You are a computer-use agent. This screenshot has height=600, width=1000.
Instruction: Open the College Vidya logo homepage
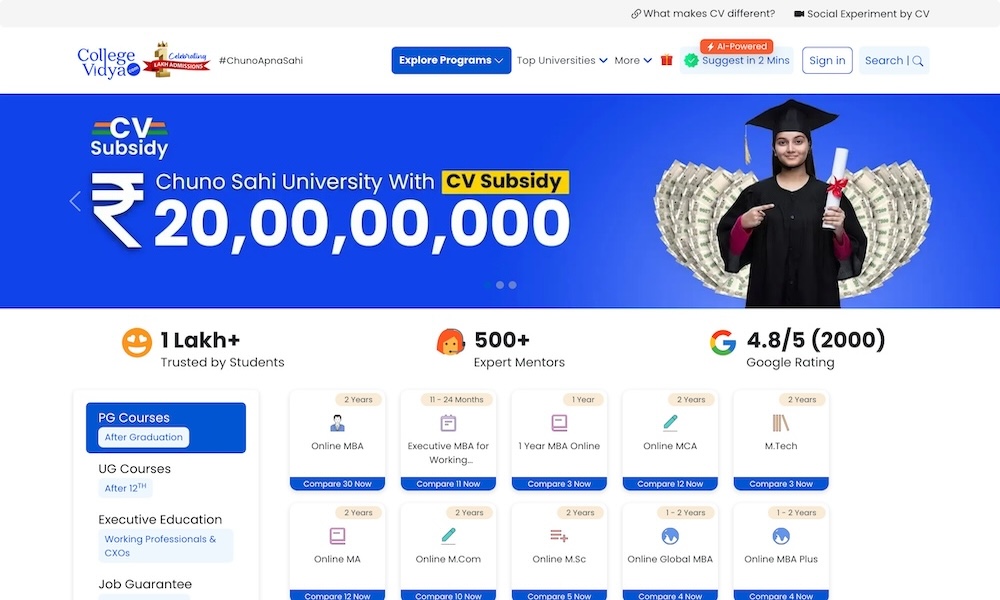[x=108, y=62]
